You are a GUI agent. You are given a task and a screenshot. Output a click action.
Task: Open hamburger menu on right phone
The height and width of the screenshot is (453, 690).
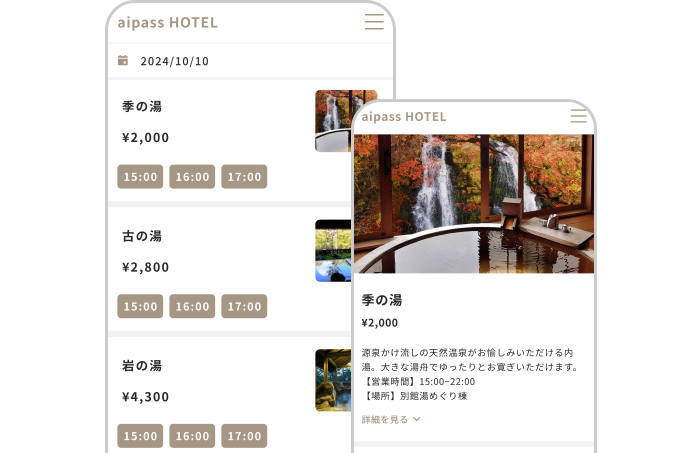click(578, 116)
